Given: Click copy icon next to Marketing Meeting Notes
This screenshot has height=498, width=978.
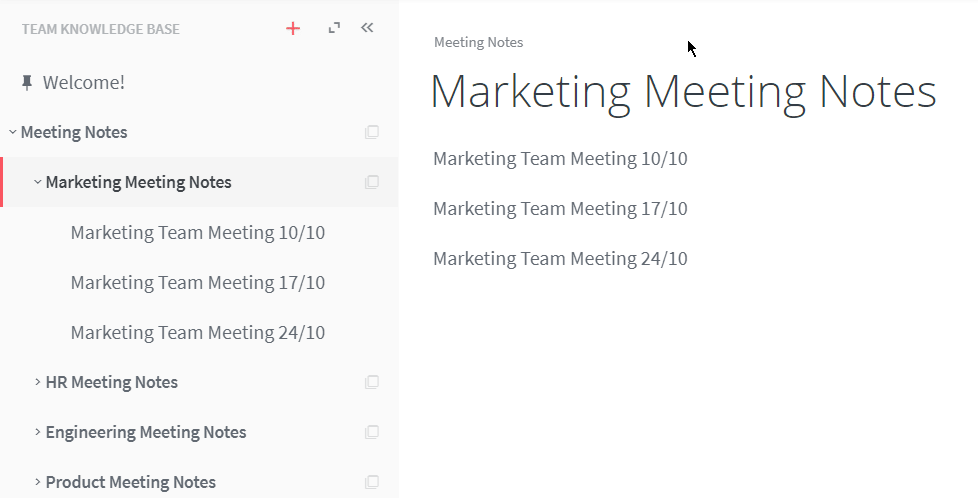Looking at the screenshot, I should tap(372, 182).
